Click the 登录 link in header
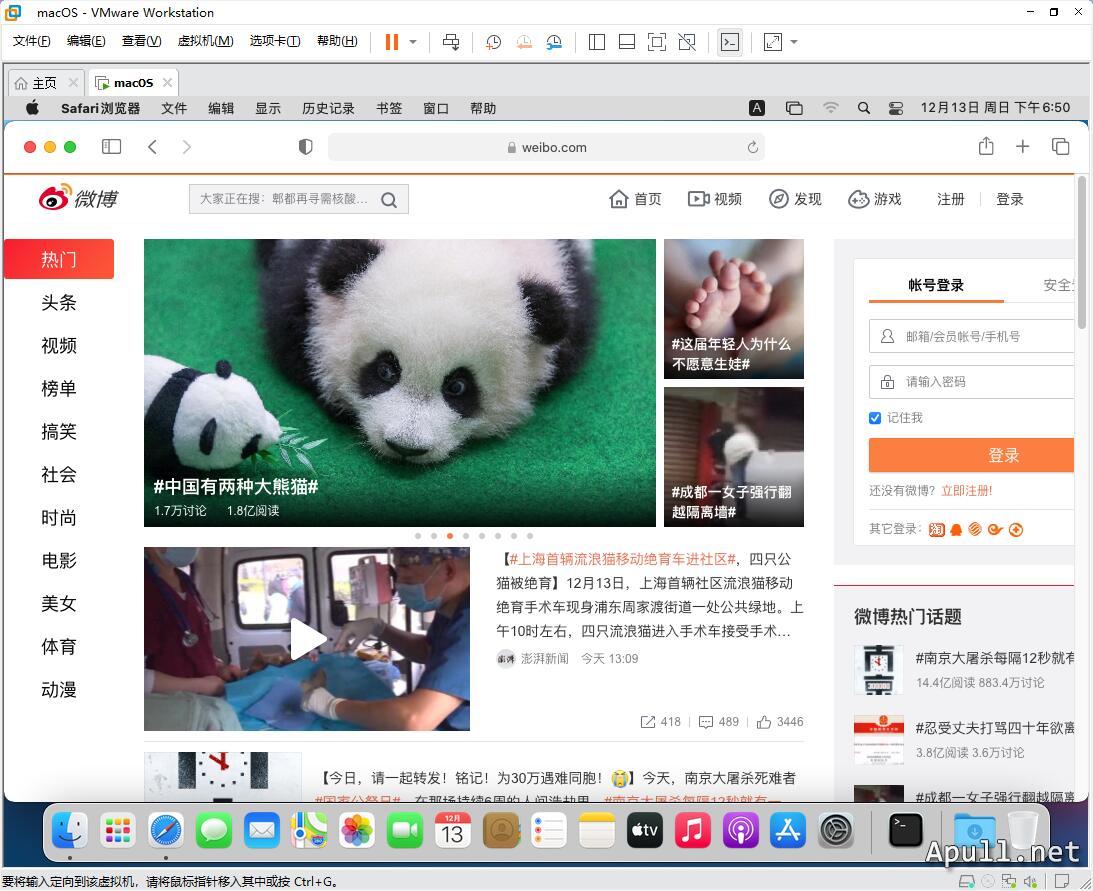This screenshot has width=1093, height=891. 1009,199
